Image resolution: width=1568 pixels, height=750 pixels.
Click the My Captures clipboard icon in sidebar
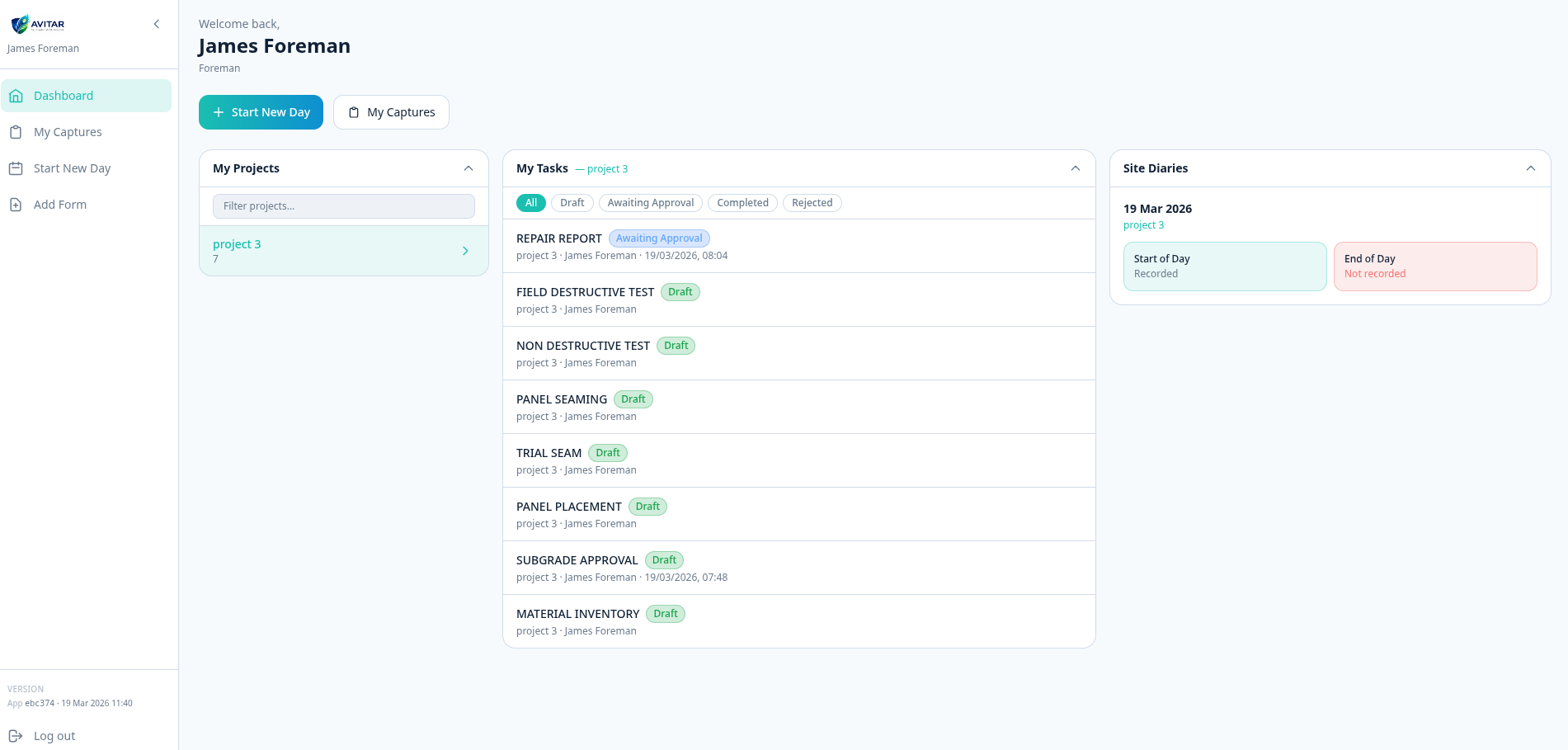(x=16, y=132)
